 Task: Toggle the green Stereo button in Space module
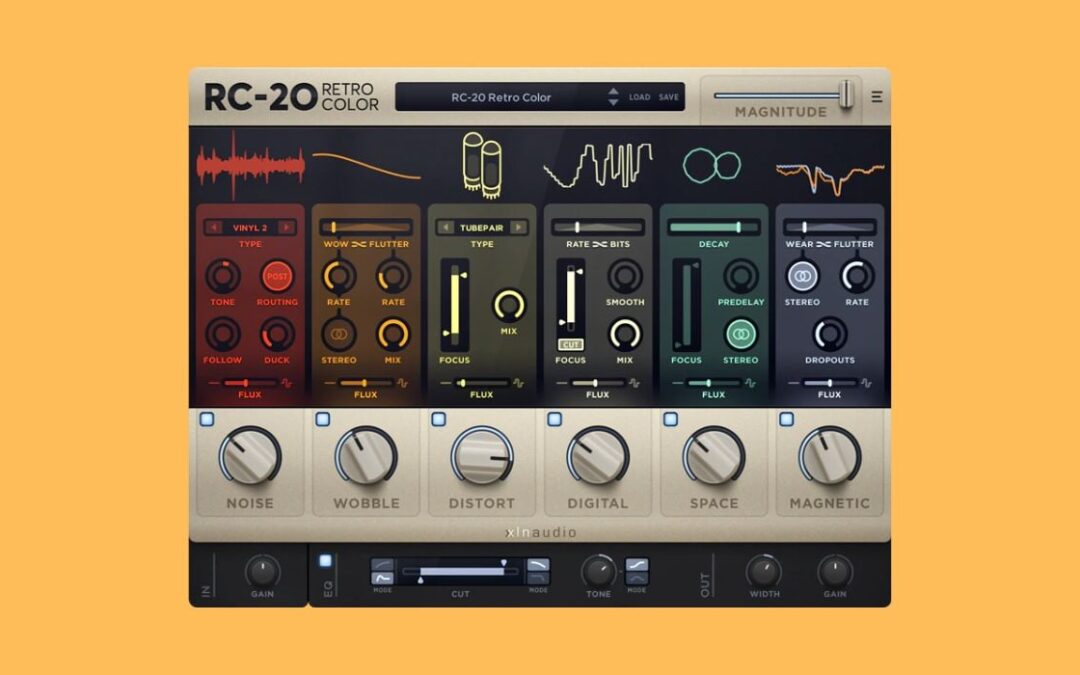[x=740, y=335]
